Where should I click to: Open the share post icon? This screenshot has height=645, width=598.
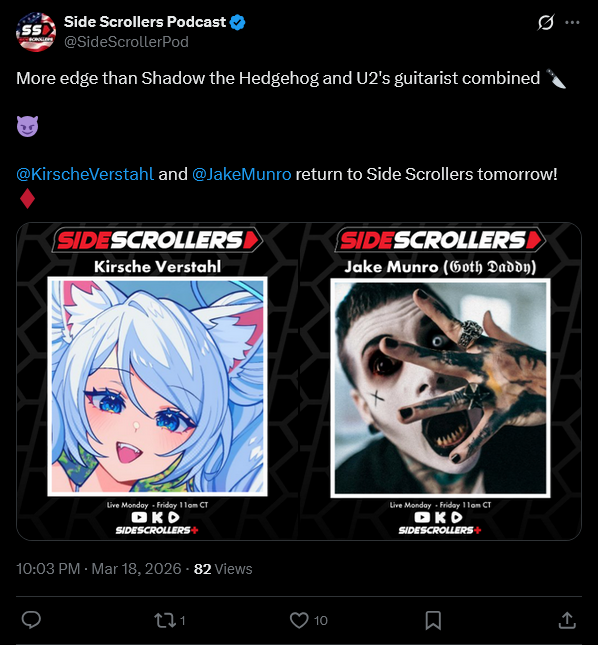pos(567,620)
